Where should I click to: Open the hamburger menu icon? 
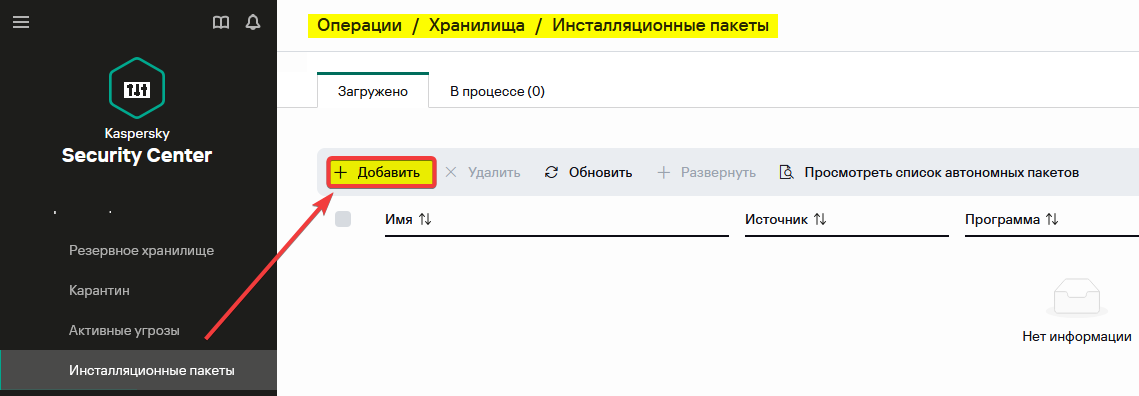pyautogui.click(x=21, y=23)
